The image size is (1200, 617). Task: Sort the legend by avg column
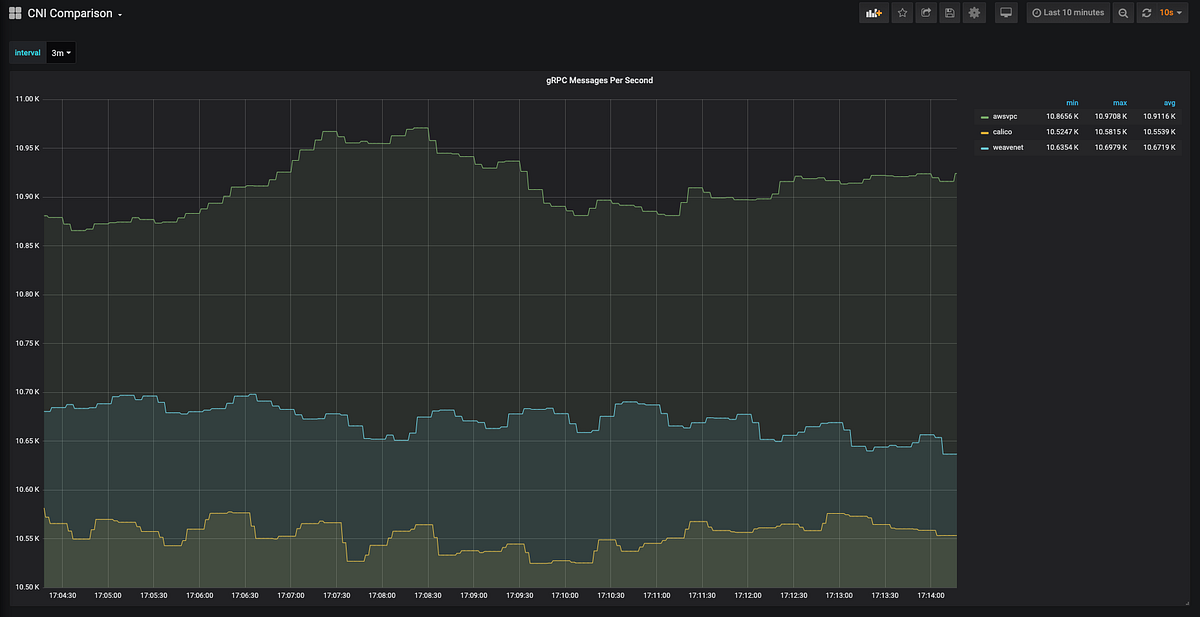tap(1167, 103)
